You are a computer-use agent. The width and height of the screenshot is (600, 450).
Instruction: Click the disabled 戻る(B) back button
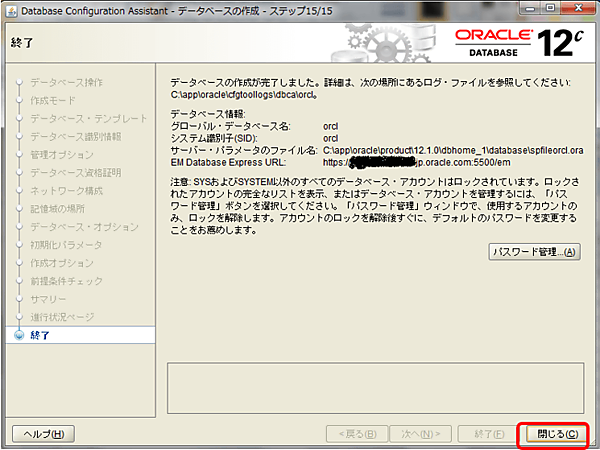click(x=357, y=434)
